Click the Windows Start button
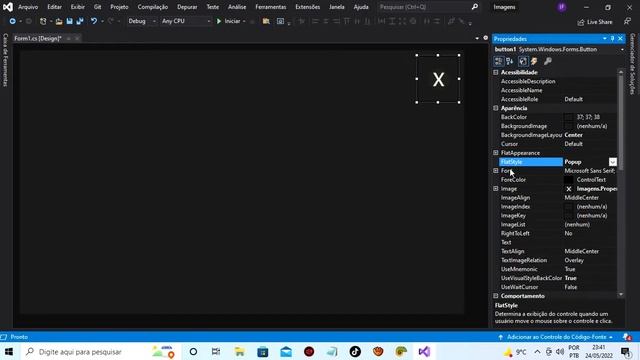 (9, 351)
